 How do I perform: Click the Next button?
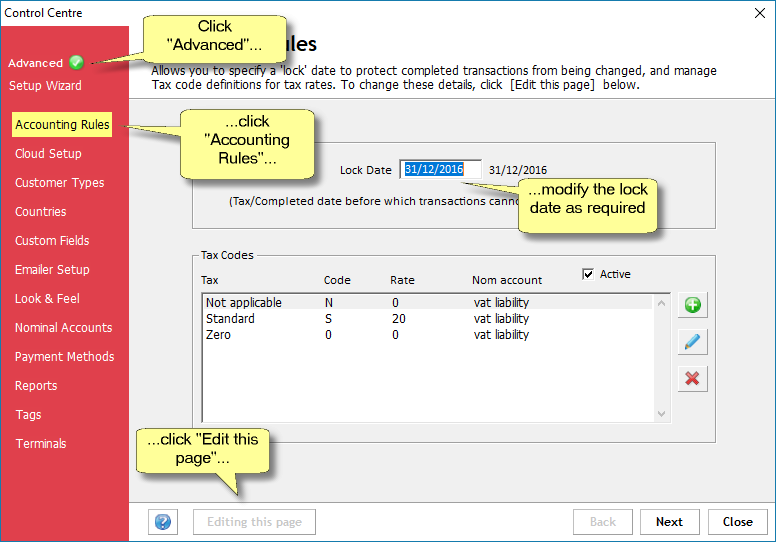click(669, 522)
